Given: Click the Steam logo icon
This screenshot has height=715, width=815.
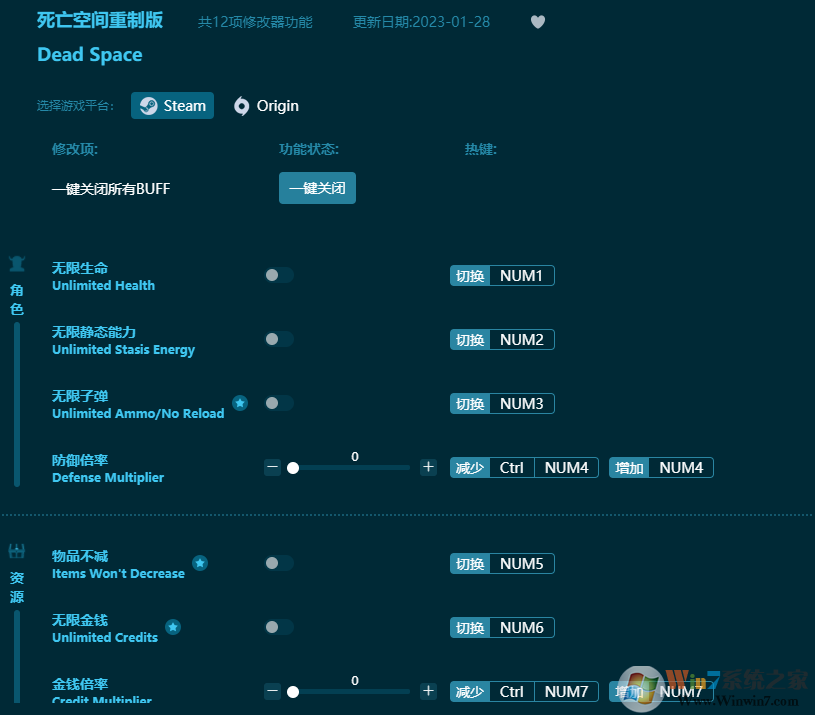Looking at the screenshot, I should coord(149,106).
